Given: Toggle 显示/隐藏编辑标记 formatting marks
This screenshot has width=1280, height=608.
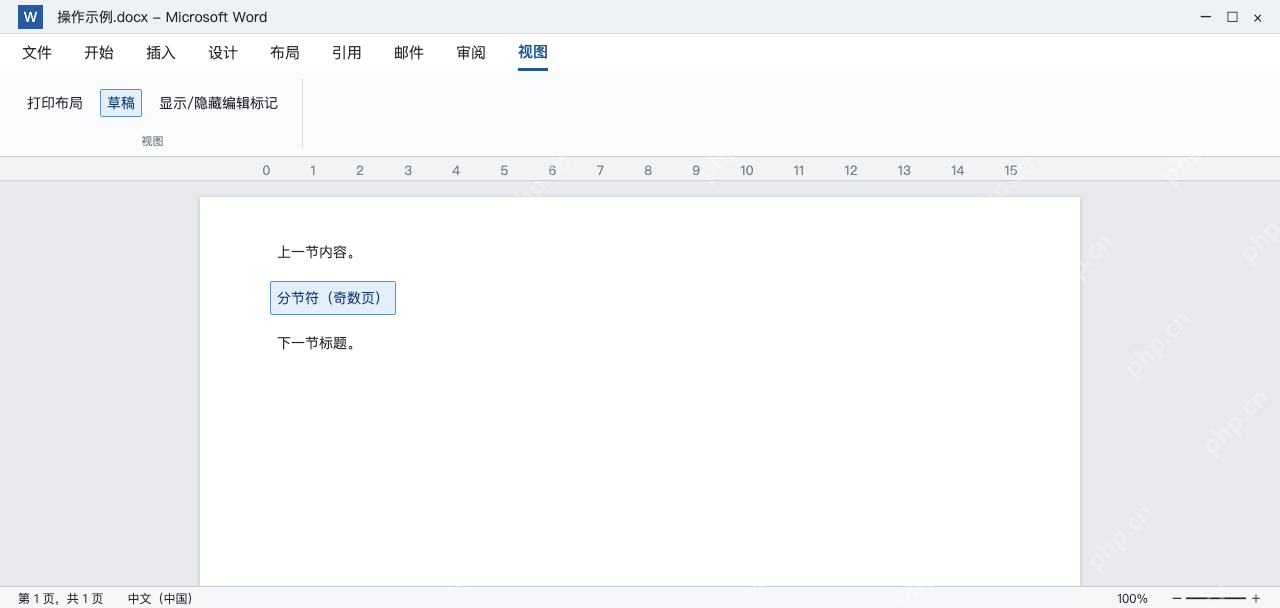Looking at the screenshot, I should 218,103.
